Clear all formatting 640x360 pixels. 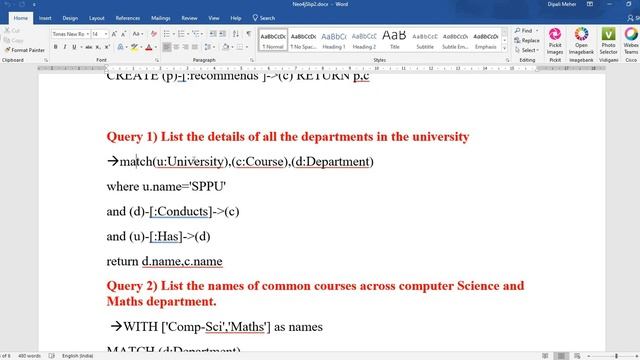point(153,34)
